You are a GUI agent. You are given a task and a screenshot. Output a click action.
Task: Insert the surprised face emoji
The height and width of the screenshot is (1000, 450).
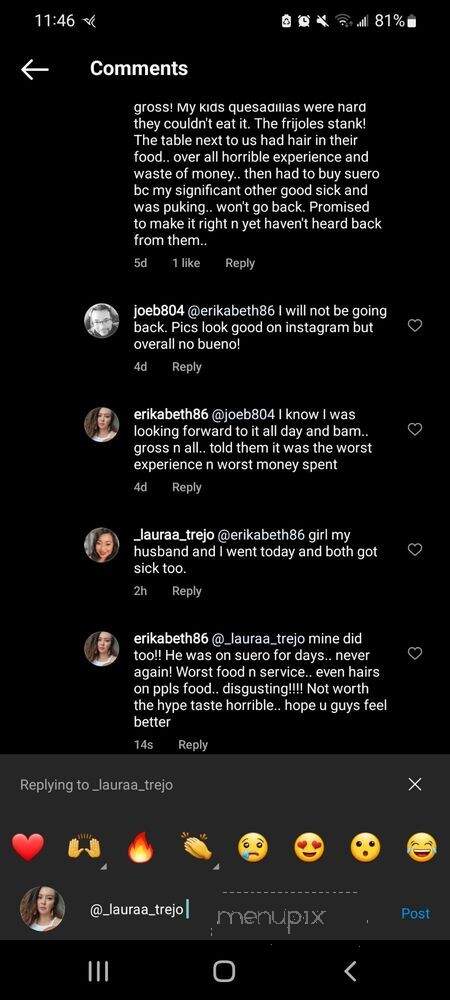click(x=365, y=848)
